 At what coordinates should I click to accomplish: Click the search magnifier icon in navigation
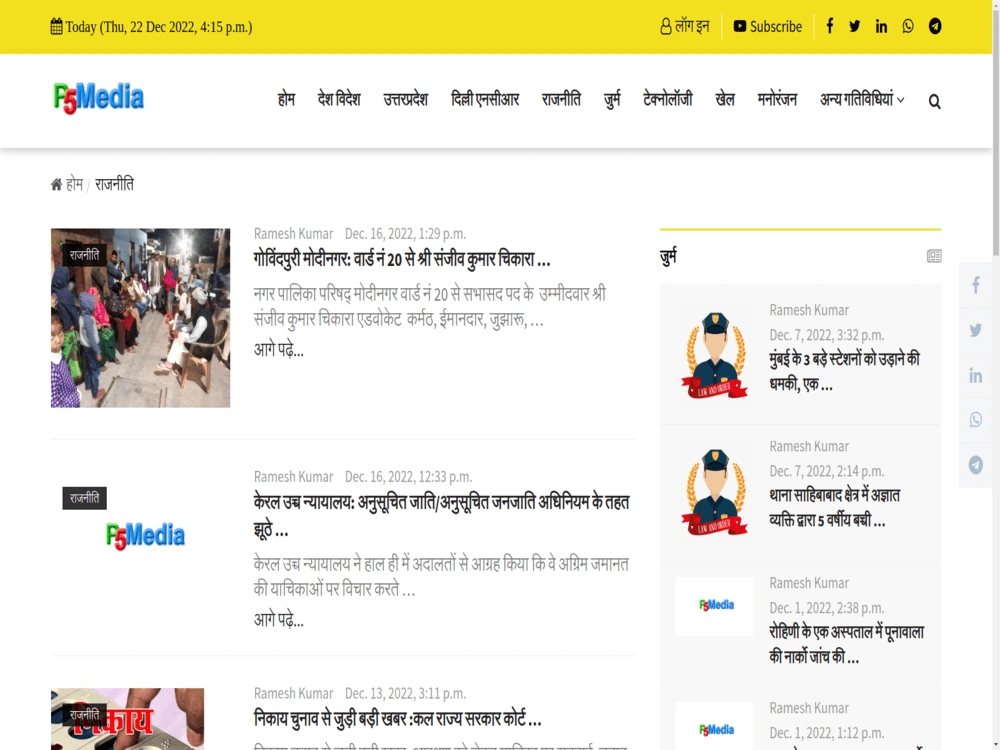click(934, 101)
